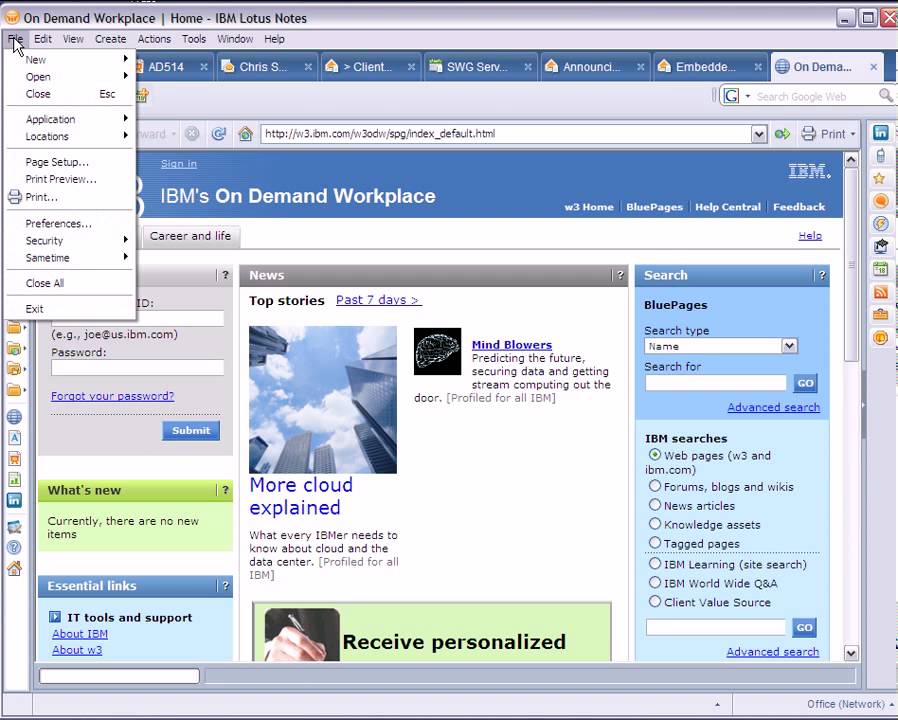
Task: Click the home icon in left bookmark bar
Action: (14, 568)
